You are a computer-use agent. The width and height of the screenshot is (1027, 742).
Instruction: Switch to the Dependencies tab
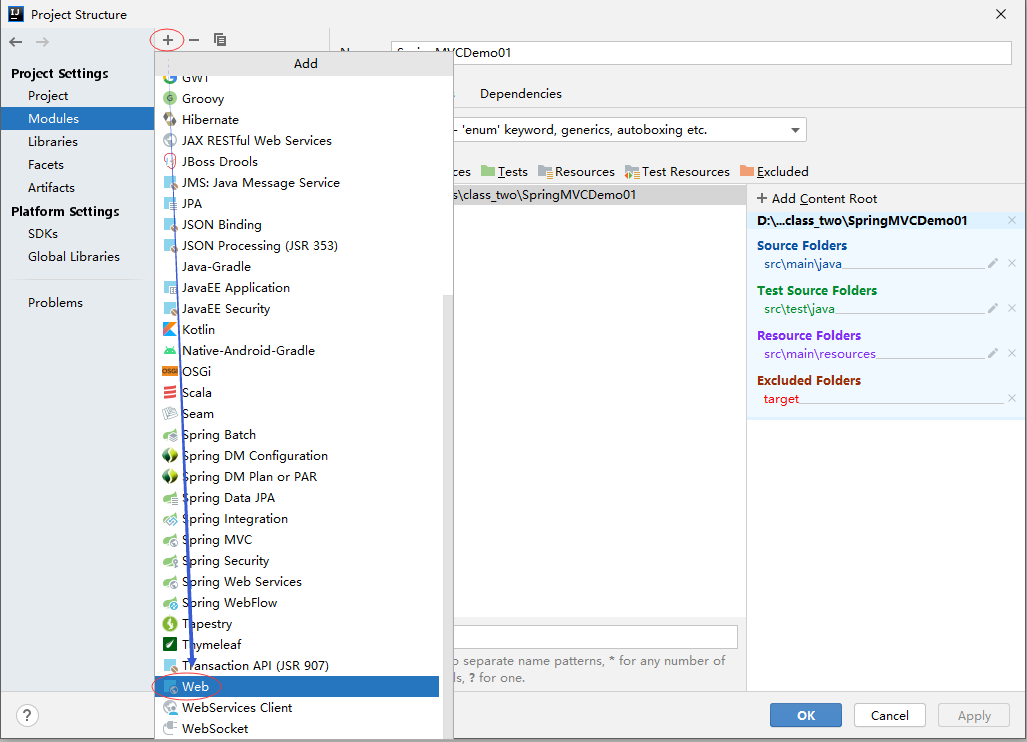pos(521,94)
